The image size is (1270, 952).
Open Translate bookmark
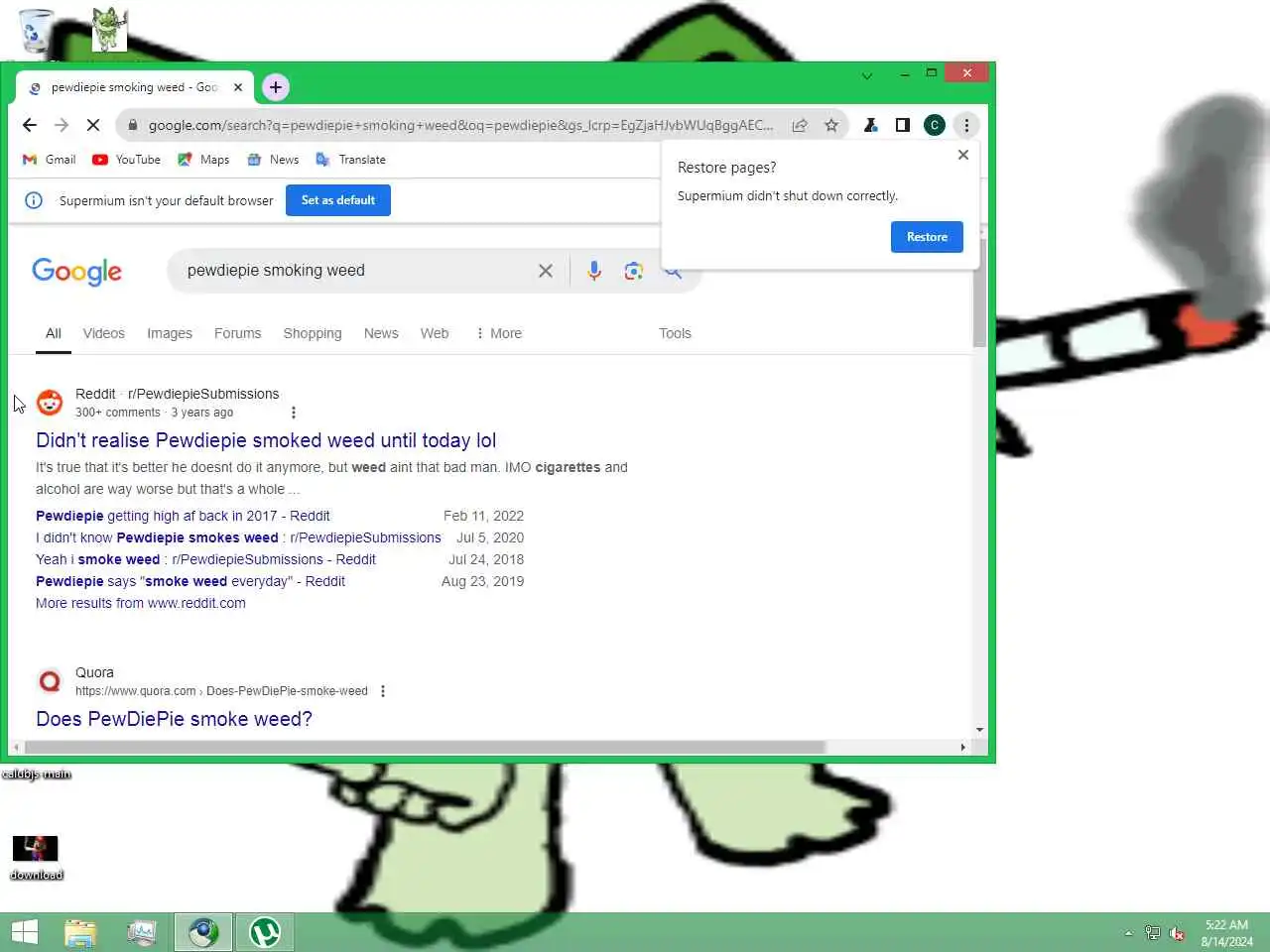click(350, 160)
